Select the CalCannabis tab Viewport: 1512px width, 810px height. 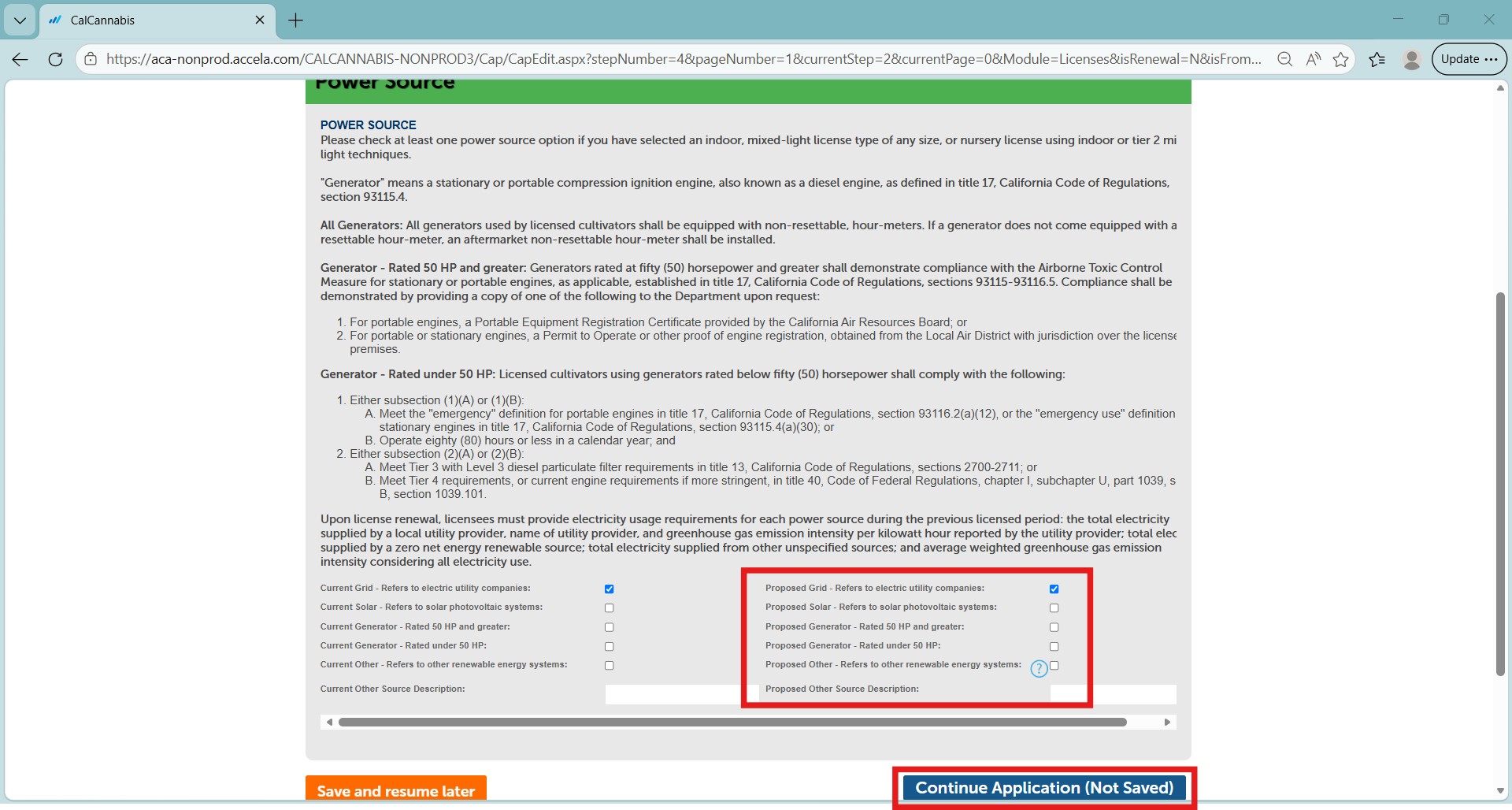(157, 20)
